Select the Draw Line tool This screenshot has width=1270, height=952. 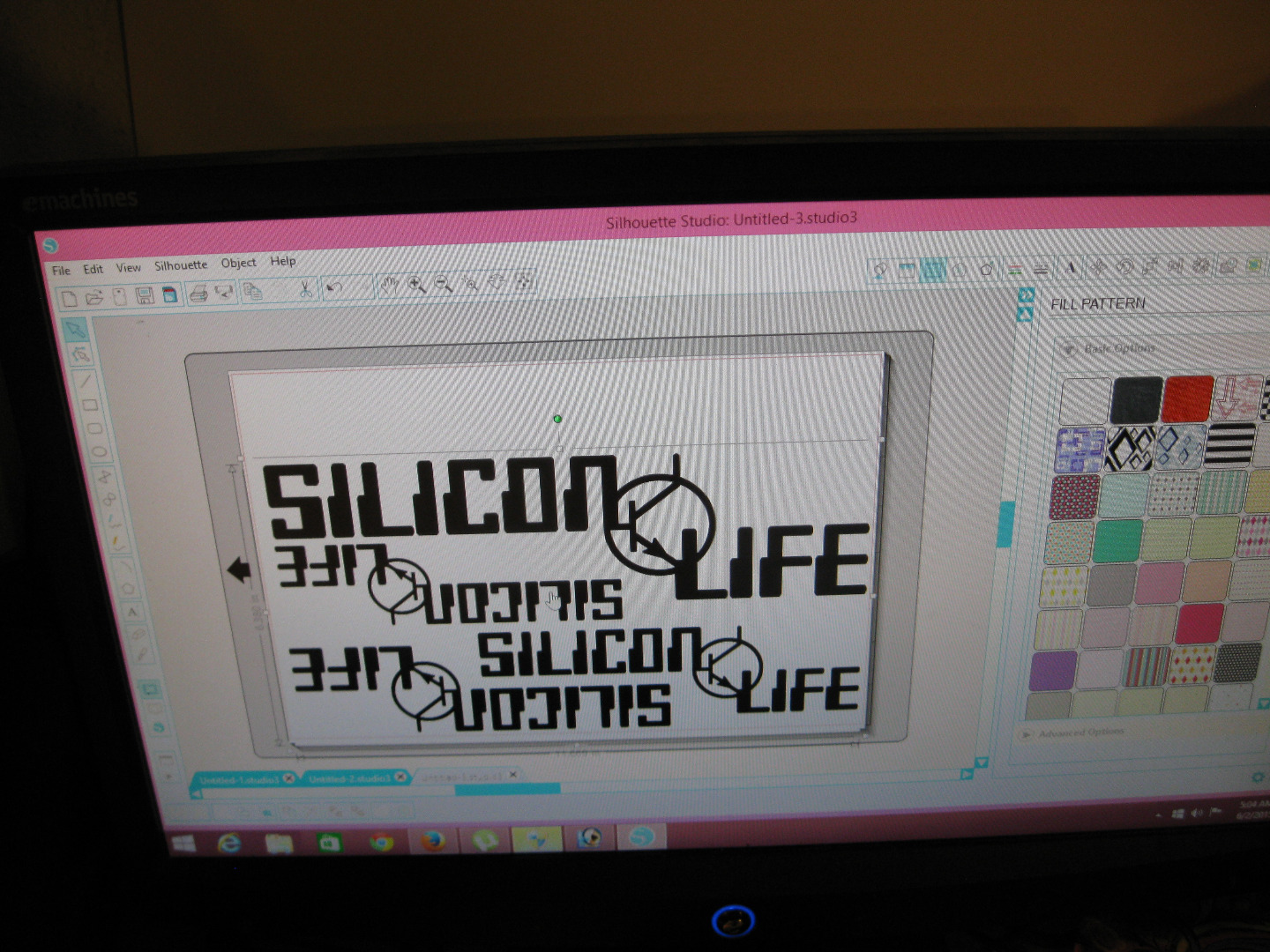tap(86, 381)
